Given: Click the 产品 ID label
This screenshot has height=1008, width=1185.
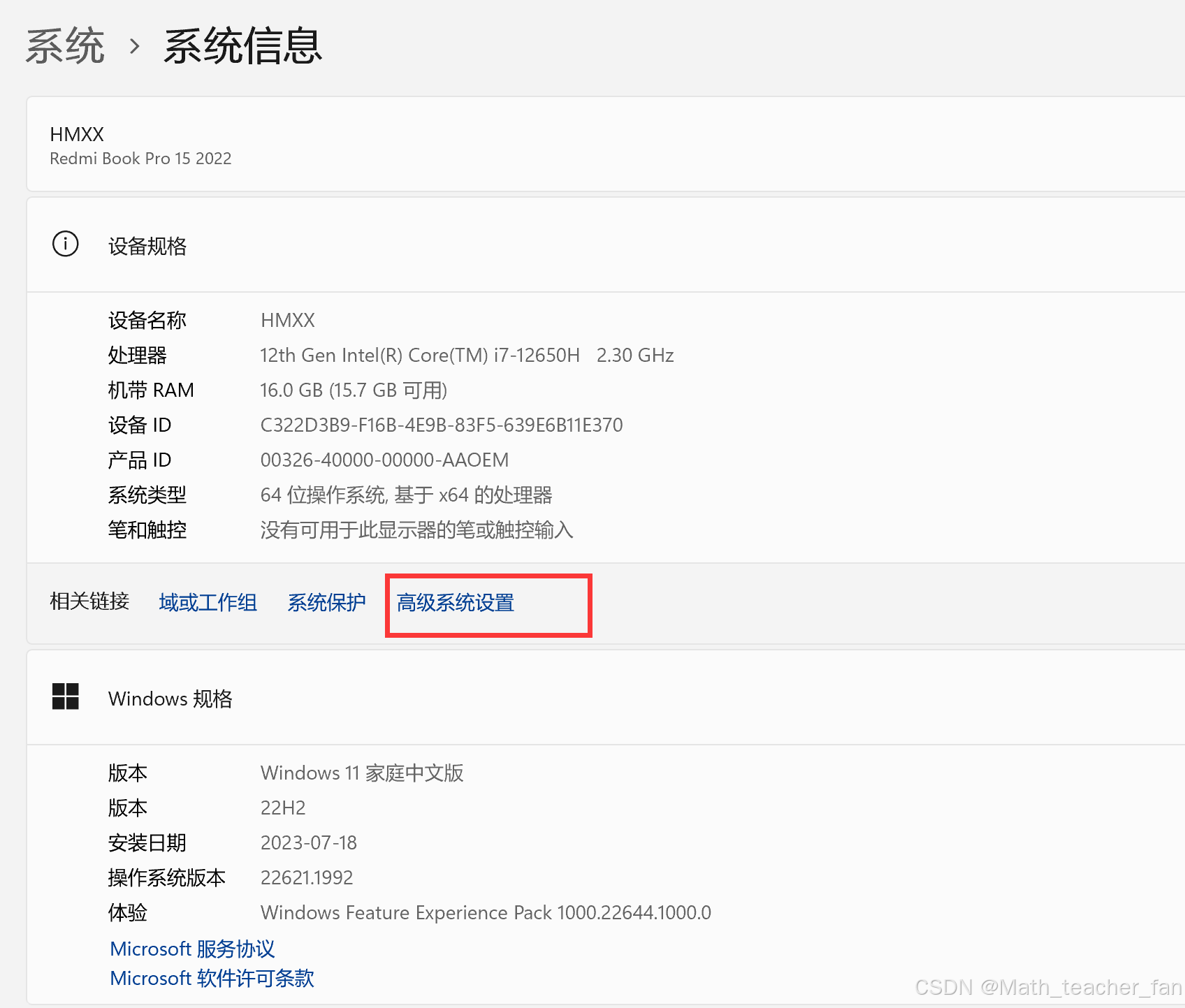Looking at the screenshot, I should (x=140, y=460).
